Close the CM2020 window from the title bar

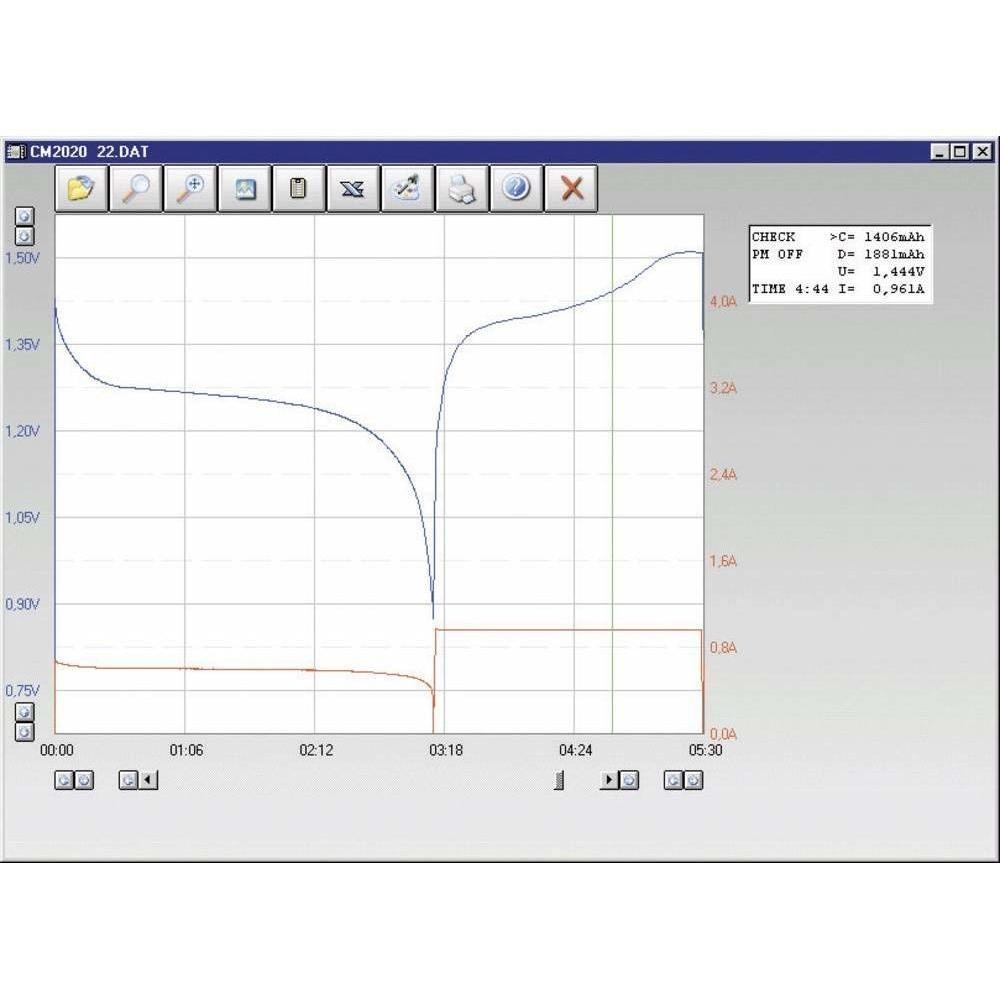pyautogui.click(x=983, y=152)
